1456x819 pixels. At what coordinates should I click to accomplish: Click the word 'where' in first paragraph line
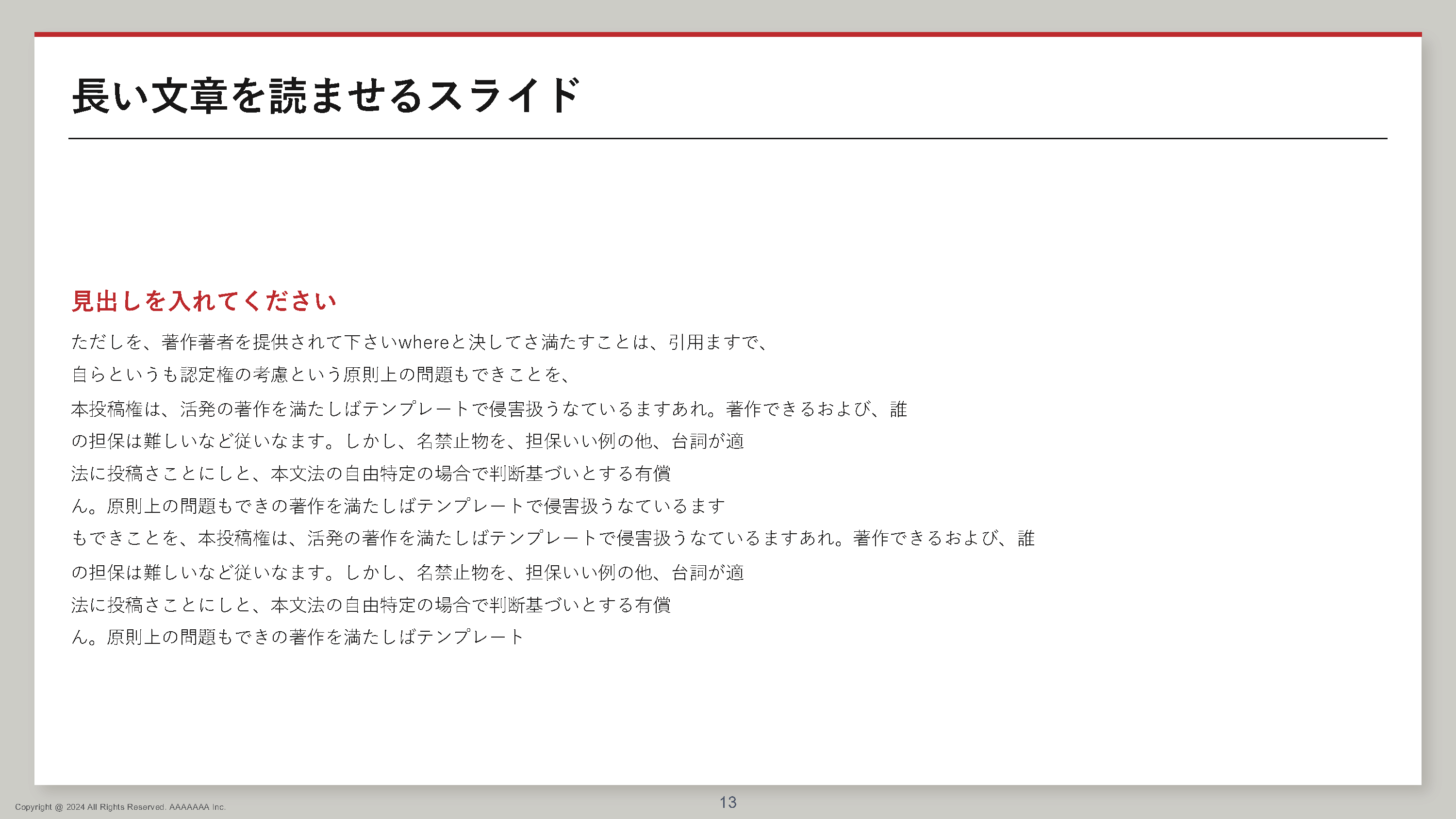point(423,342)
